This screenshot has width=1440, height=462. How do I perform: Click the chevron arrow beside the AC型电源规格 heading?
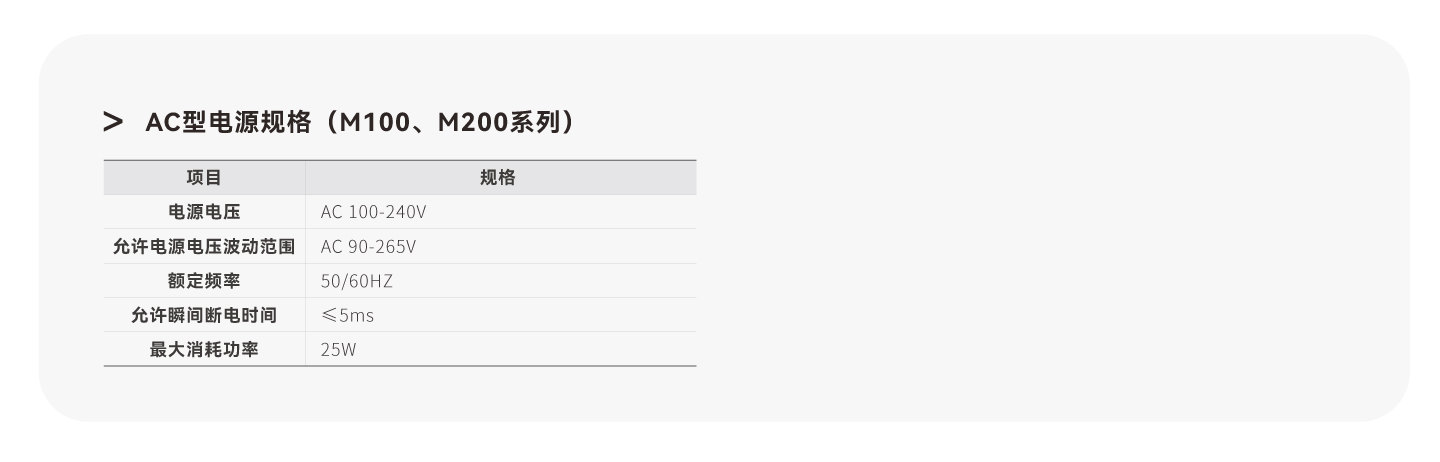(113, 123)
